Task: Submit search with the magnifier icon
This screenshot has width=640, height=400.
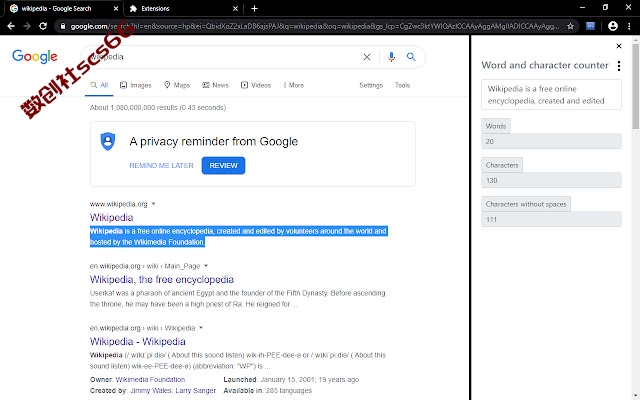Action: pos(411,57)
